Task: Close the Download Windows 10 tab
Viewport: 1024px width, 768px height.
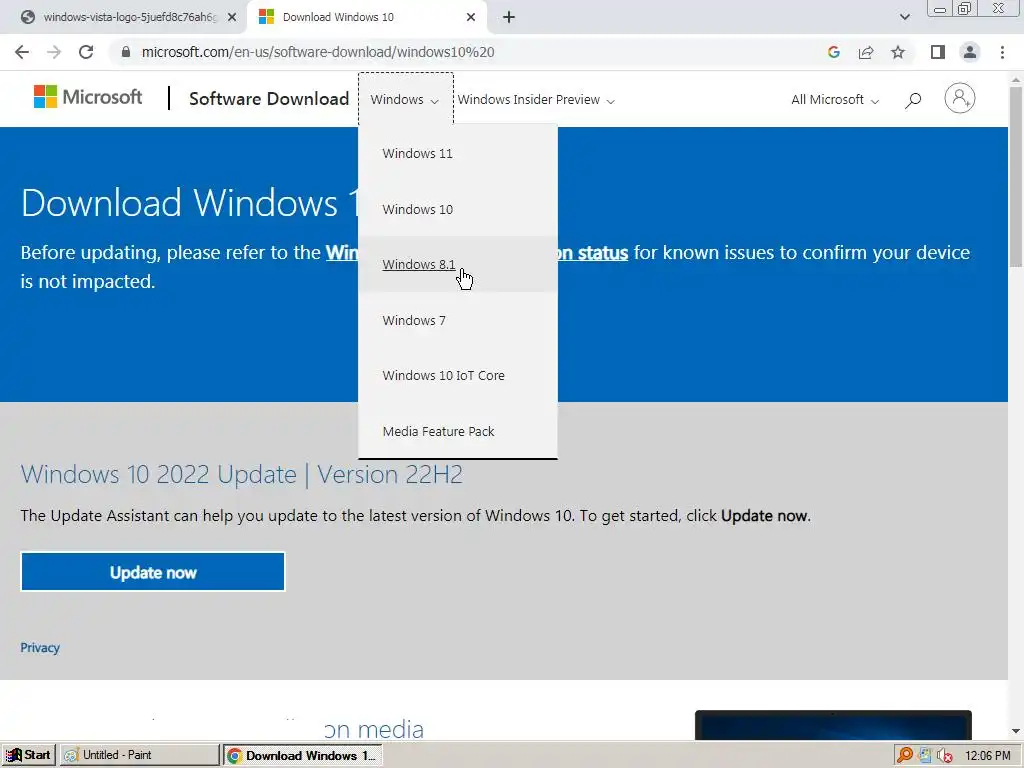Action: coord(471,18)
